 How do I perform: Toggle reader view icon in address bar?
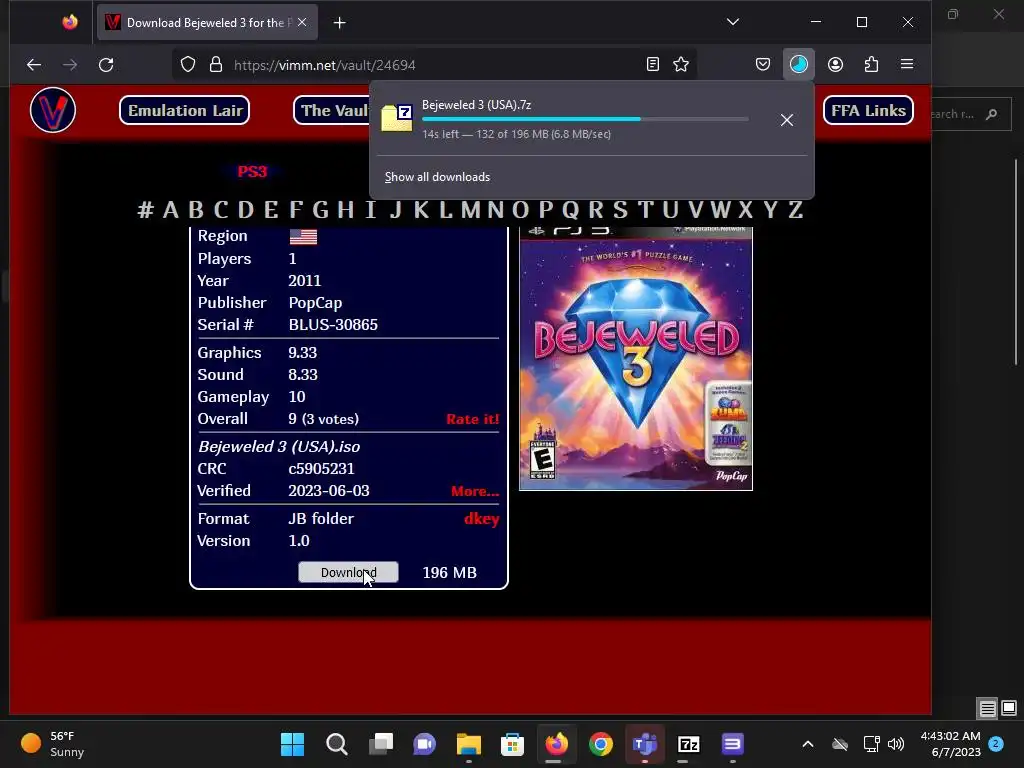coord(652,64)
